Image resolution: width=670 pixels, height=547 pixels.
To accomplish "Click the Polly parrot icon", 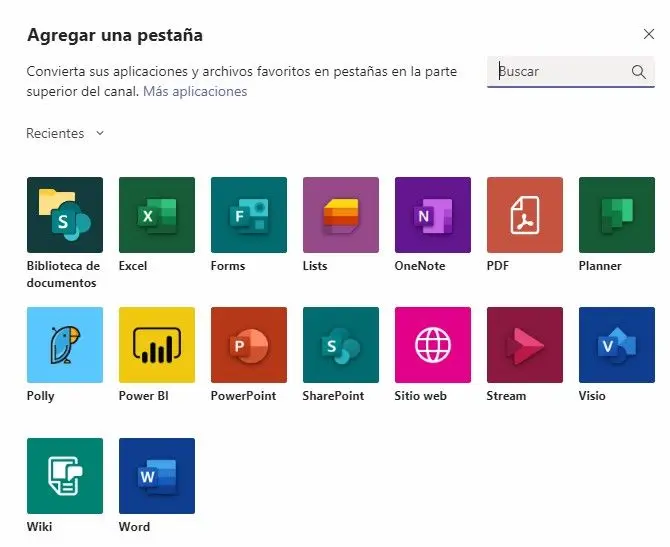I will tap(64, 345).
